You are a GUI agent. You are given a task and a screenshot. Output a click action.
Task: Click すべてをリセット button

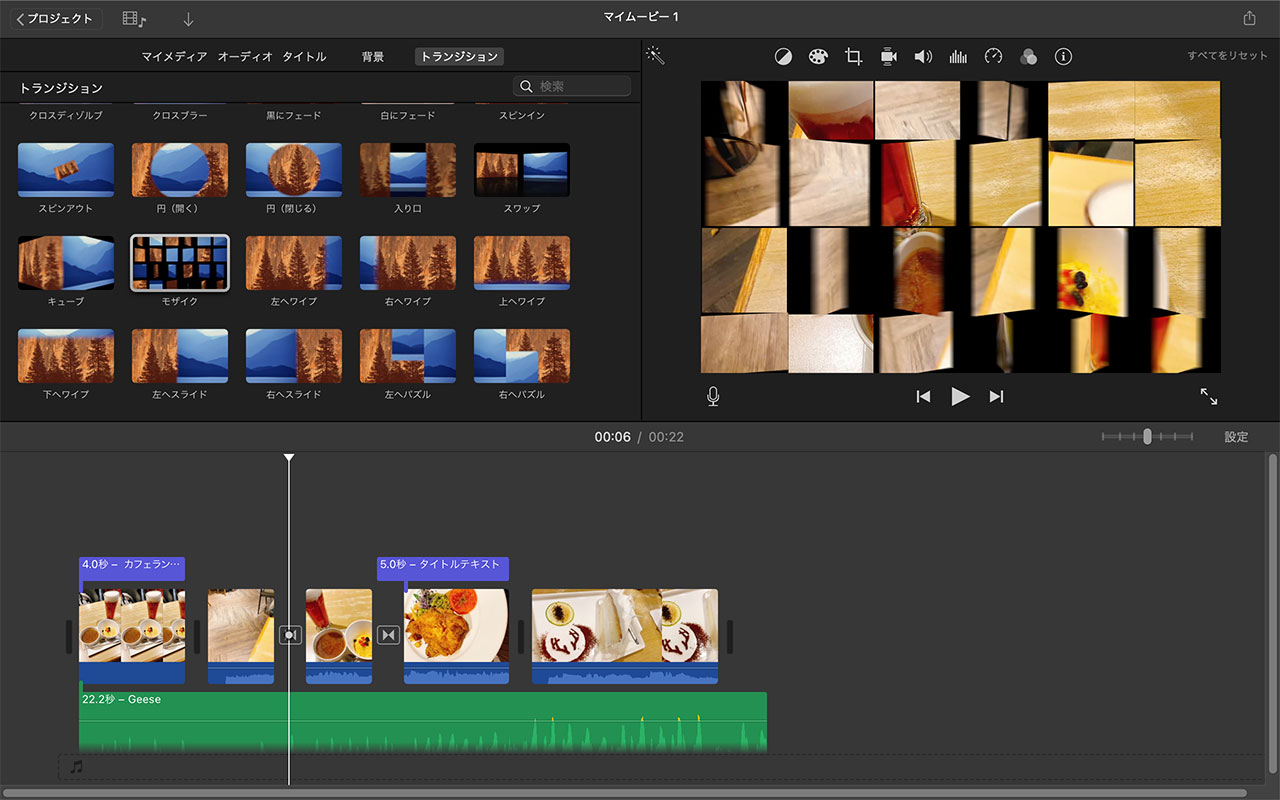(x=1227, y=56)
